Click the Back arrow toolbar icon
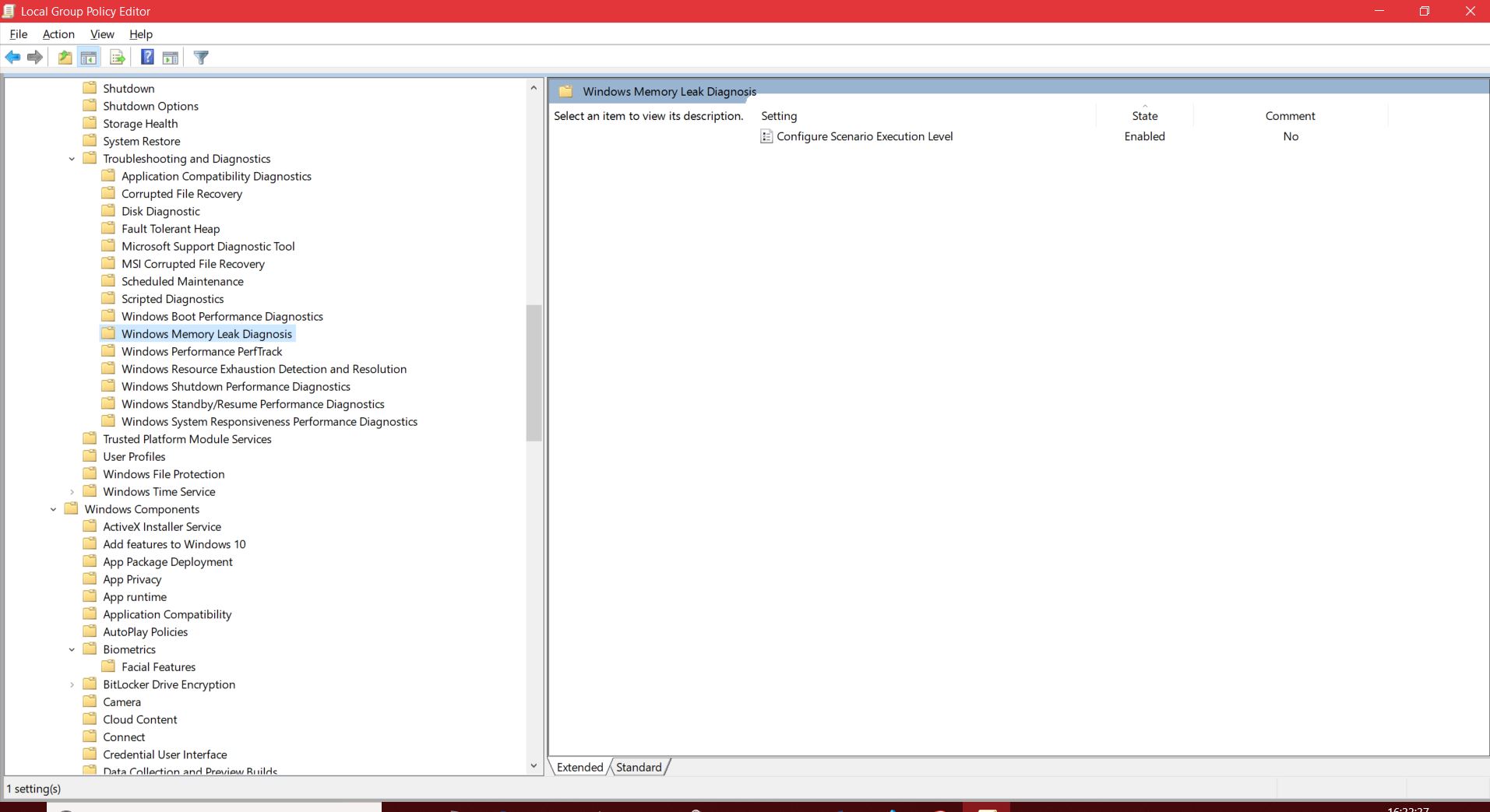Image resolution: width=1490 pixels, height=812 pixels. pyautogui.click(x=12, y=58)
